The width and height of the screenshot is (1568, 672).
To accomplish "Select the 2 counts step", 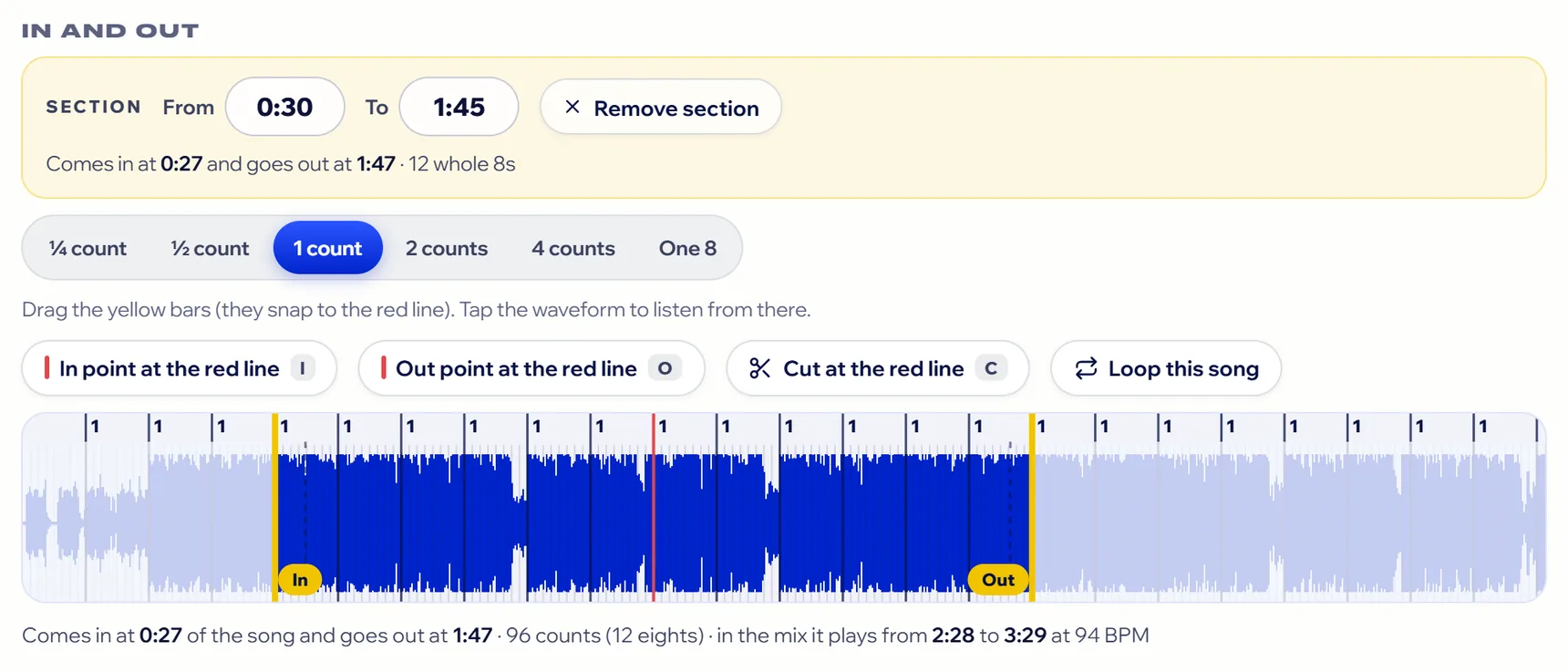I will click(x=447, y=248).
